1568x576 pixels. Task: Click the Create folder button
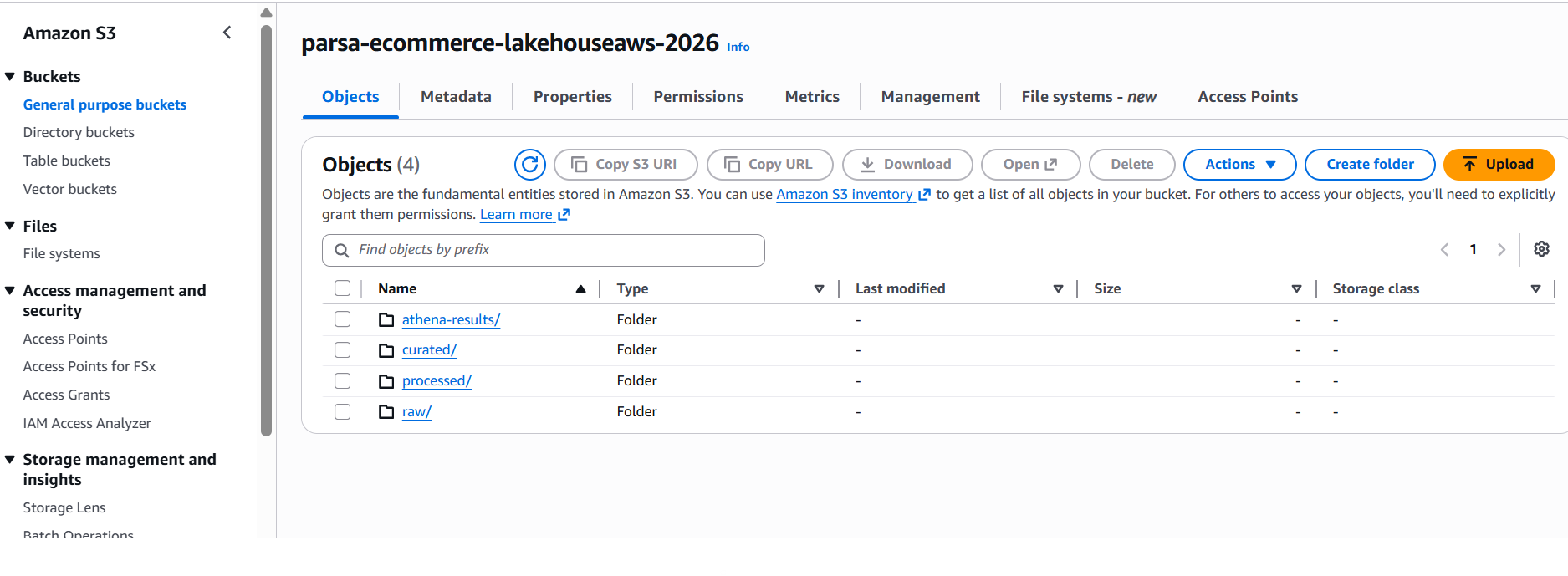click(x=1370, y=165)
